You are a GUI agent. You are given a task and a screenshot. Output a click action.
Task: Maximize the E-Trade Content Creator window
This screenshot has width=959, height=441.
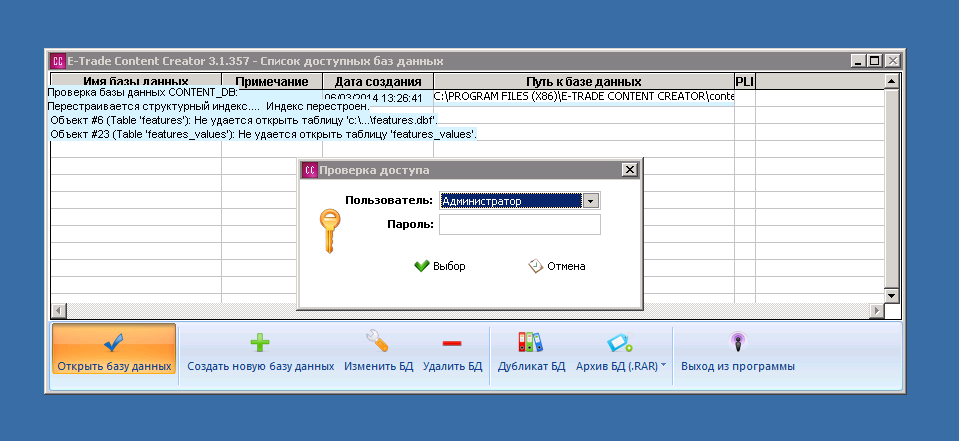875,61
